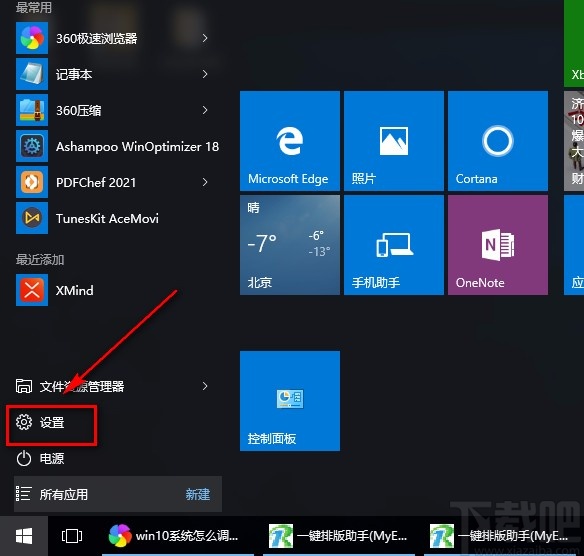Expand 360极速浏览器 jump list arrow
This screenshot has width=584, height=556.
205,38
